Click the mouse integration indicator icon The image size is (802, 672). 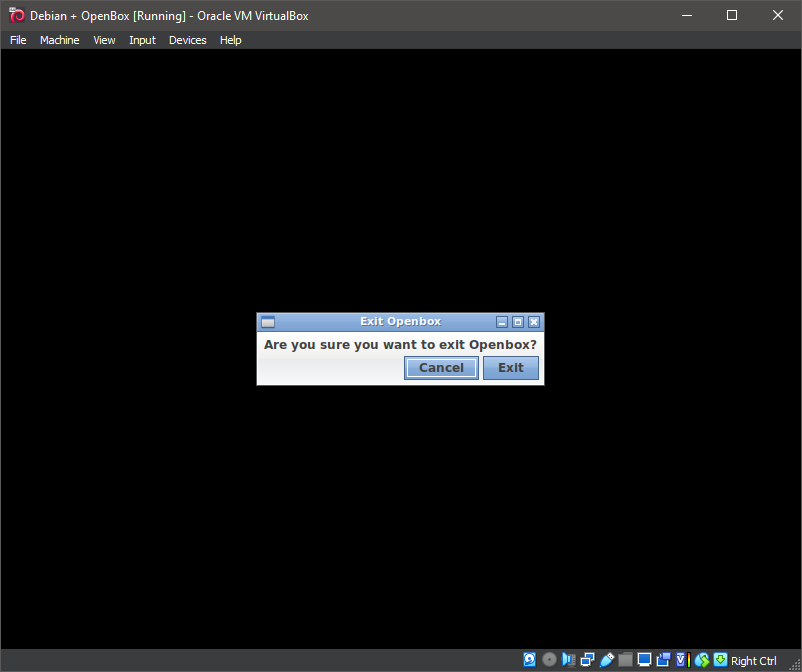(x=701, y=660)
